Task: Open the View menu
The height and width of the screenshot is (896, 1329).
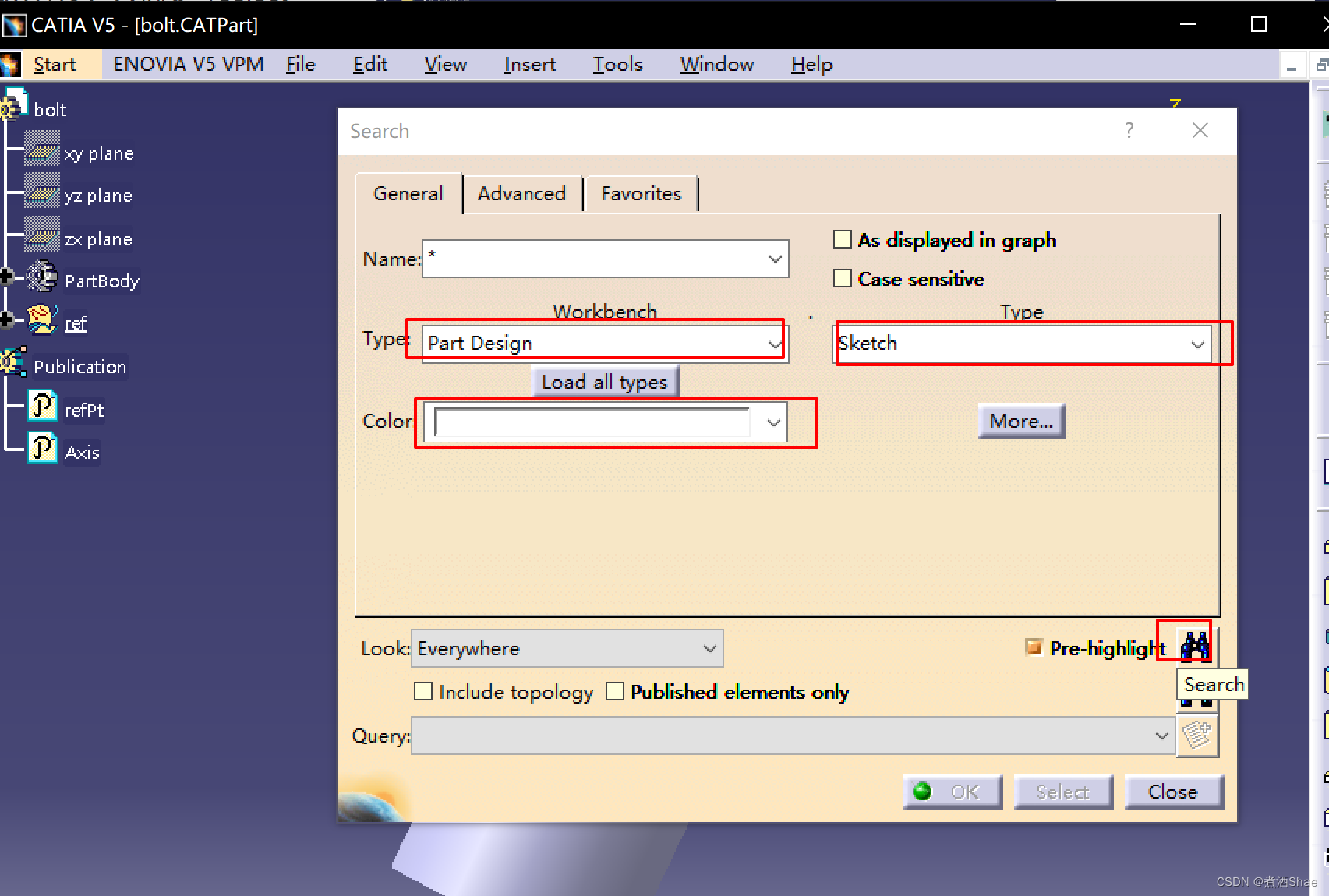Action: (446, 65)
